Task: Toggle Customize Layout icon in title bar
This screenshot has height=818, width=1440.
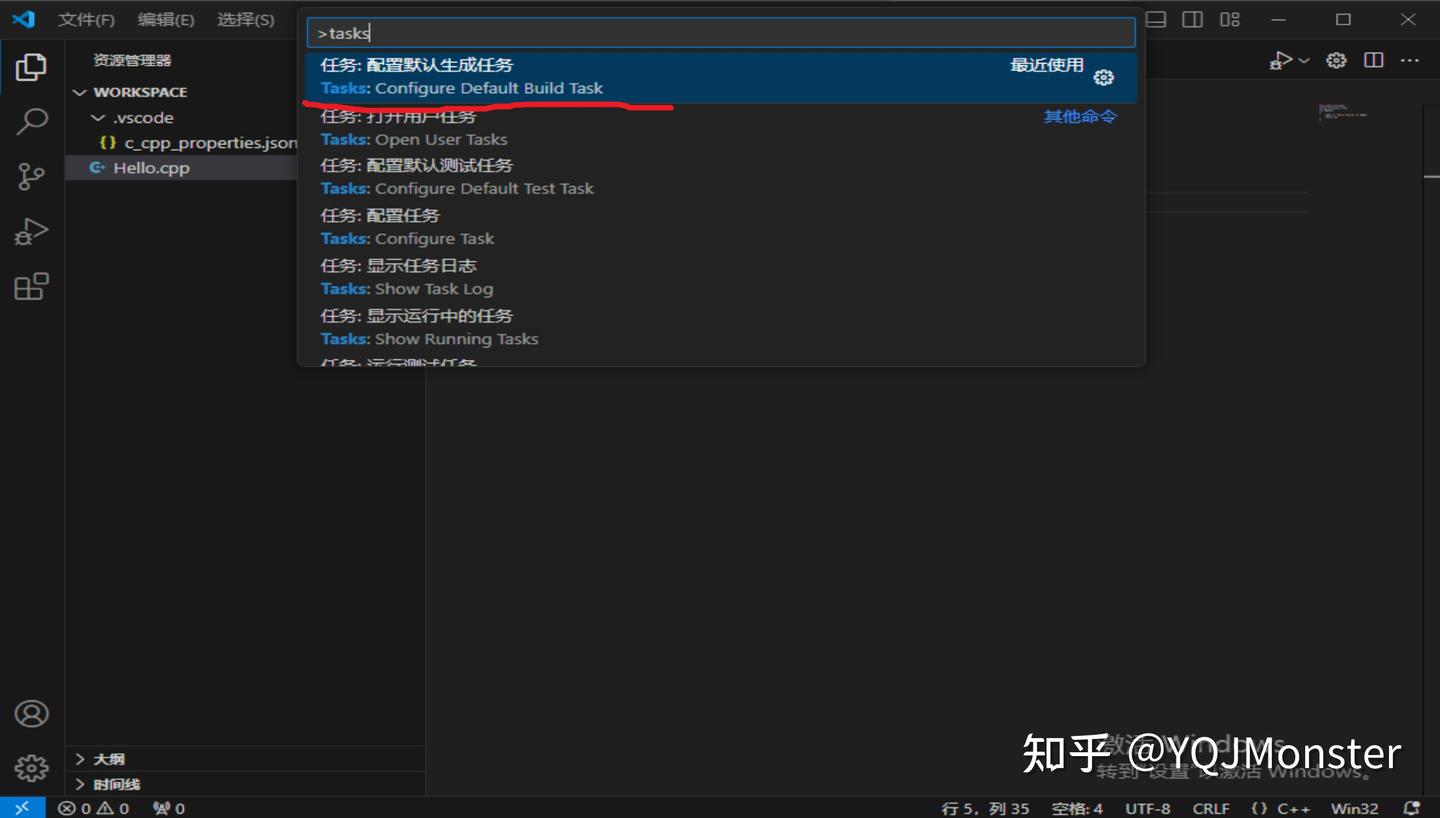Action: click(1229, 19)
